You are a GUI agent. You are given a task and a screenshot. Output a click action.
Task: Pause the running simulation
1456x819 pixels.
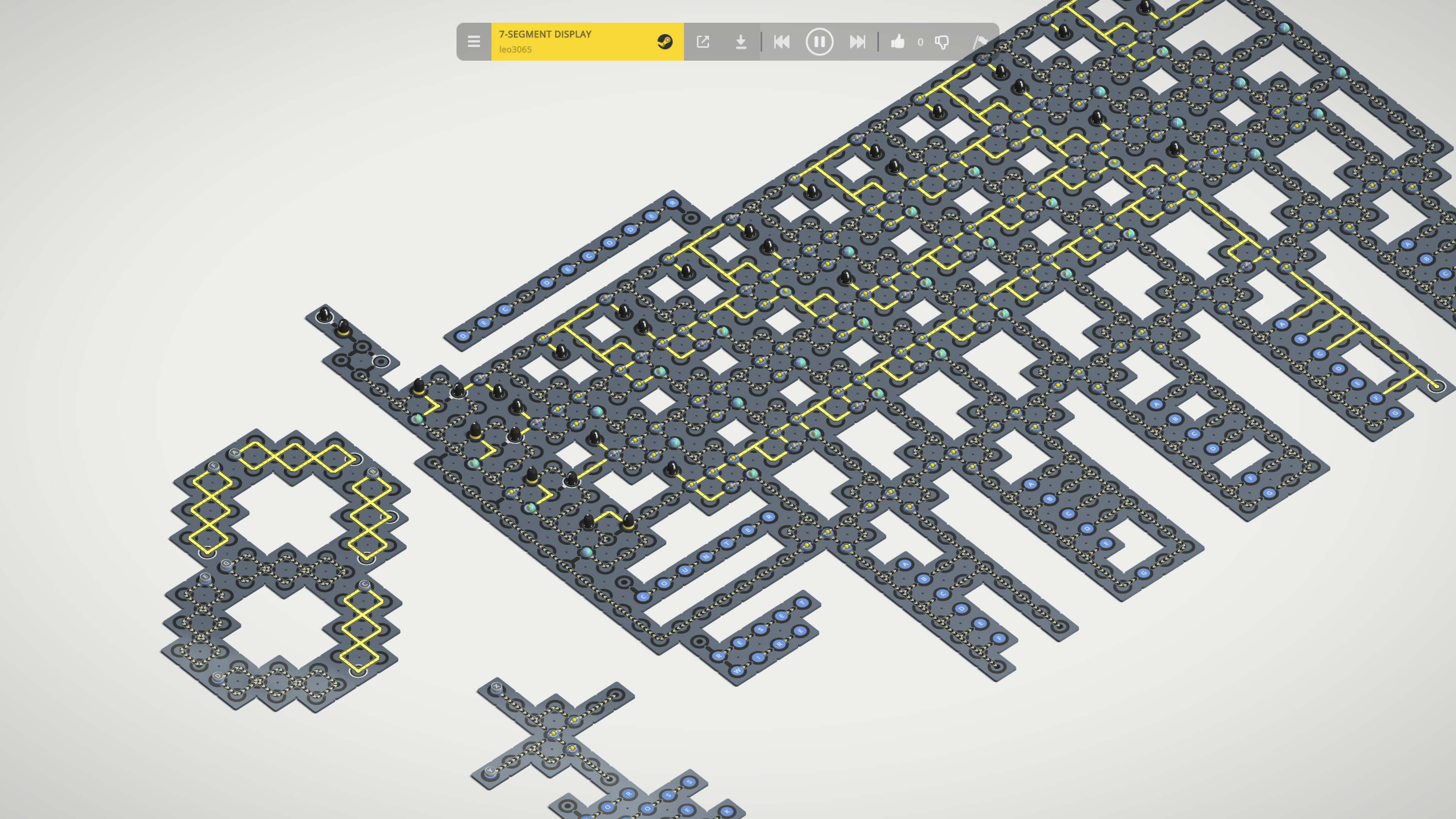pyautogui.click(x=819, y=41)
